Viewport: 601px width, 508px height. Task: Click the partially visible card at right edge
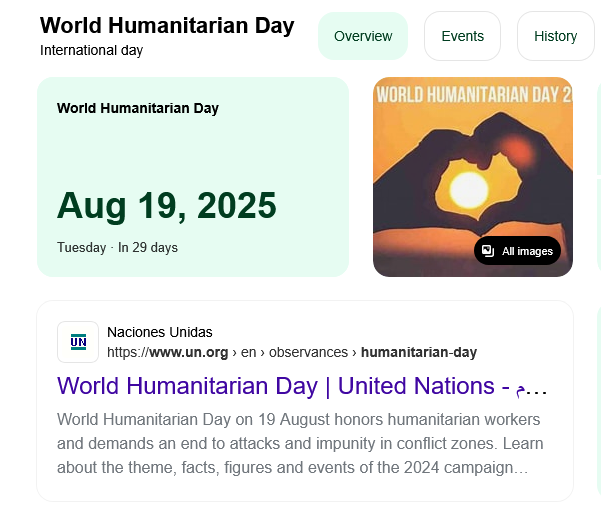[x=598, y=176]
